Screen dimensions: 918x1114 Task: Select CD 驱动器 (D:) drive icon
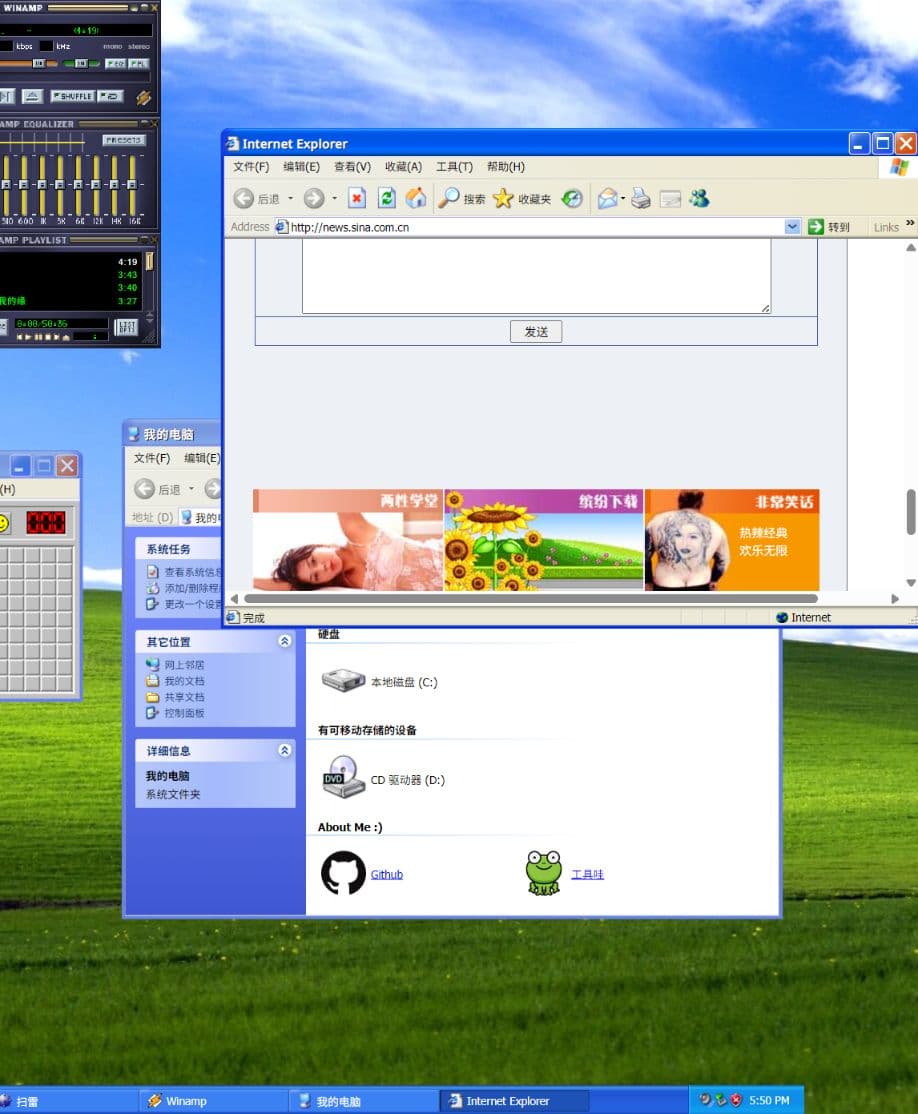click(x=344, y=777)
